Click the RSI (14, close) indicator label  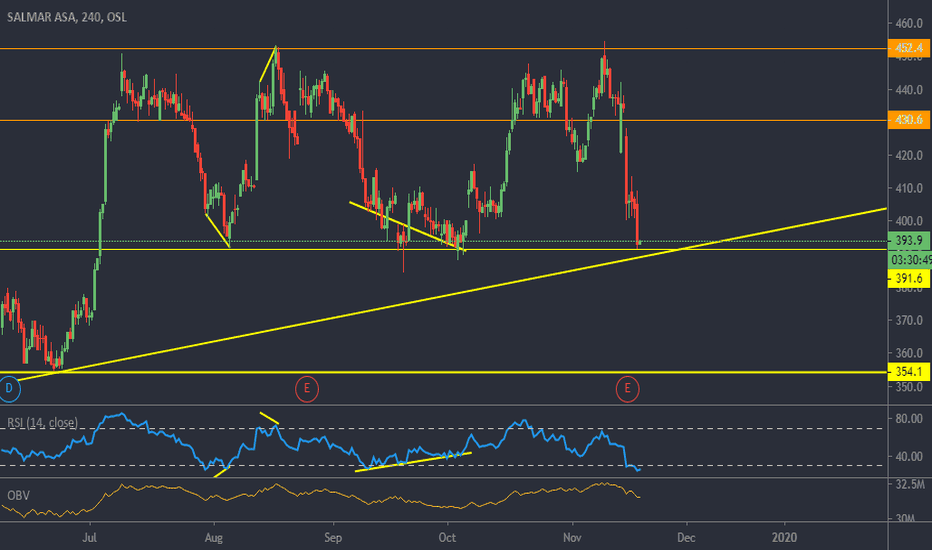[42, 423]
